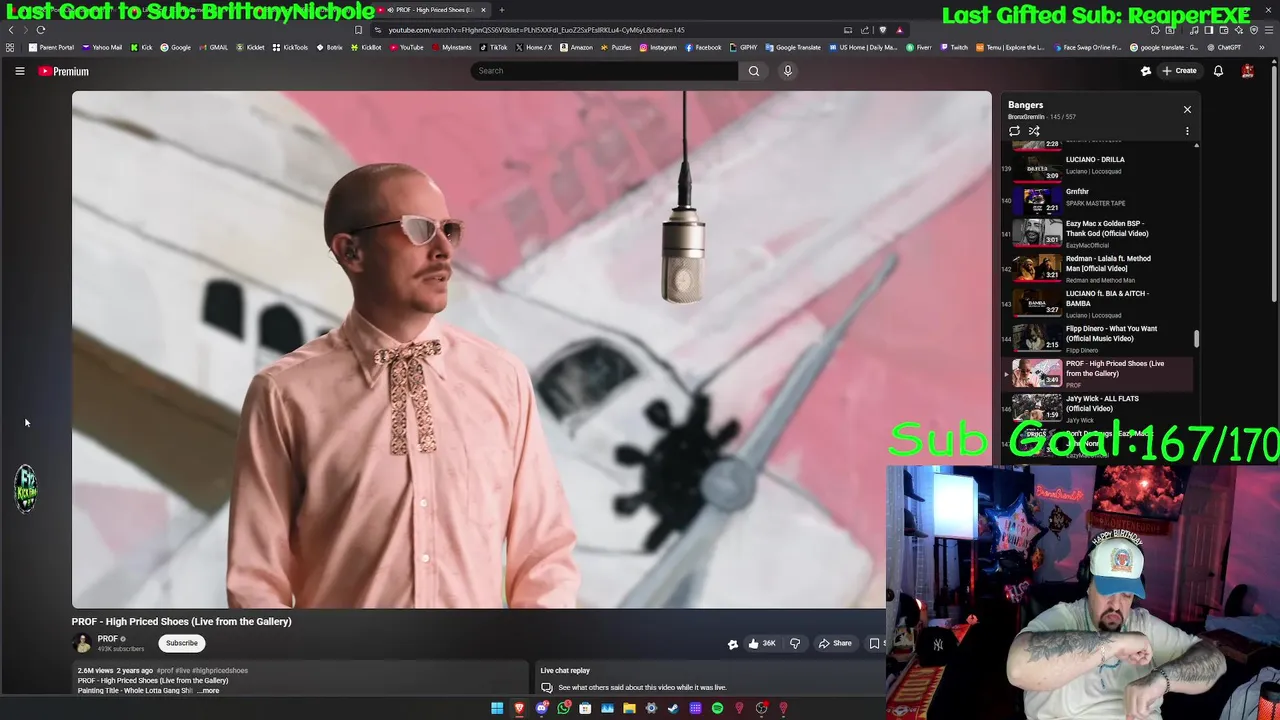Play JaYy Wick - ALL FLATS video
Viewport: 1280px width, 720px height.
1098,408
